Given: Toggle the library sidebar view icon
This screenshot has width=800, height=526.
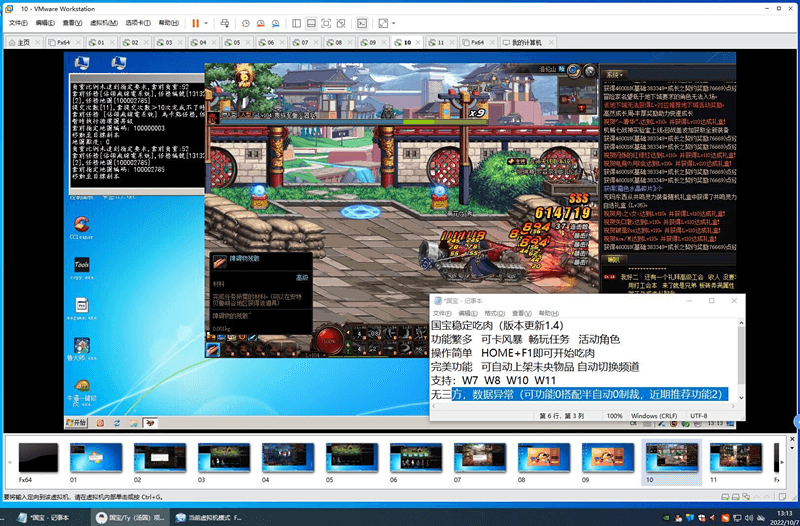Looking at the screenshot, I should coord(296,23).
